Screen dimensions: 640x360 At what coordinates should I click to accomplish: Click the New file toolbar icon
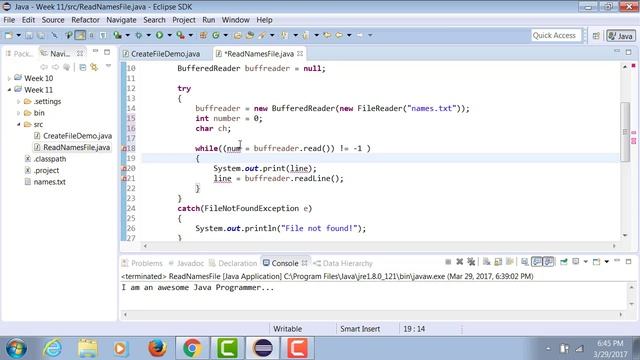tap(9, 36)
